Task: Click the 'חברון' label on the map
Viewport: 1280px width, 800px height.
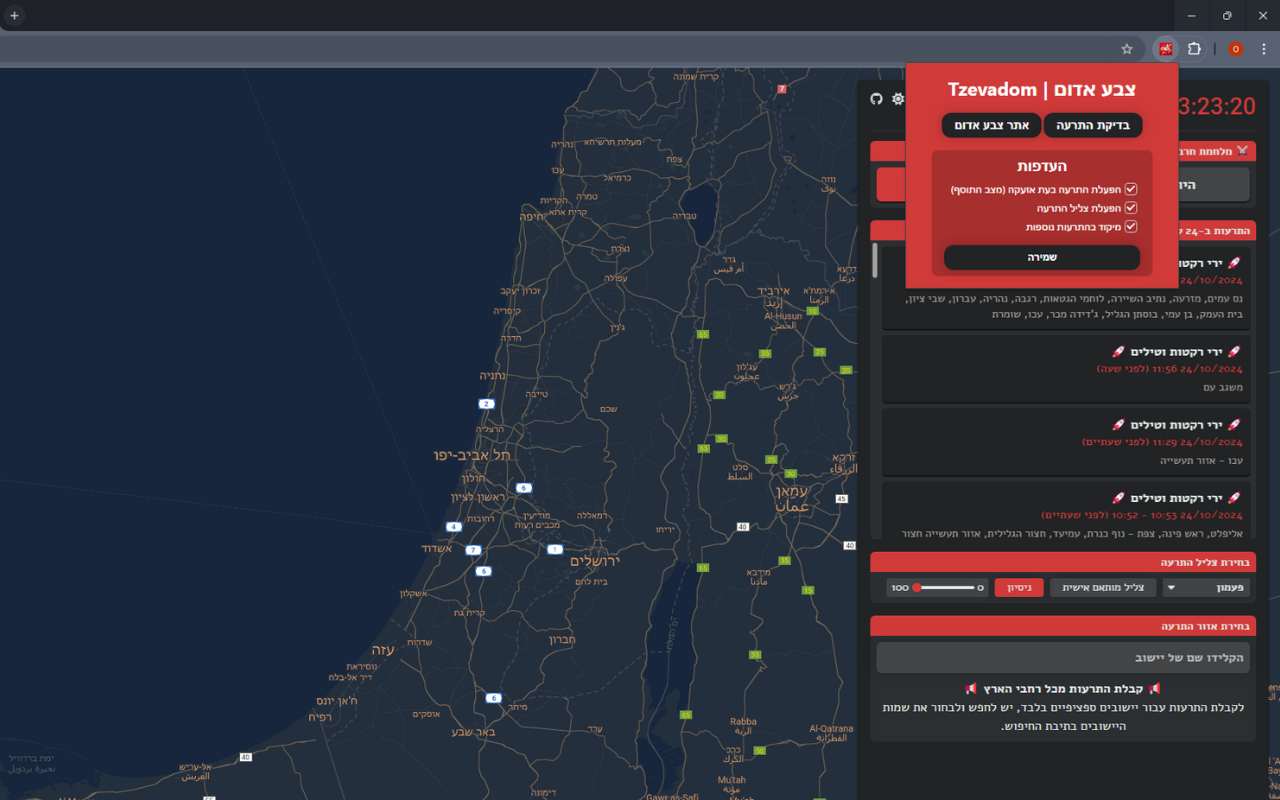Action: pos(563,639)
